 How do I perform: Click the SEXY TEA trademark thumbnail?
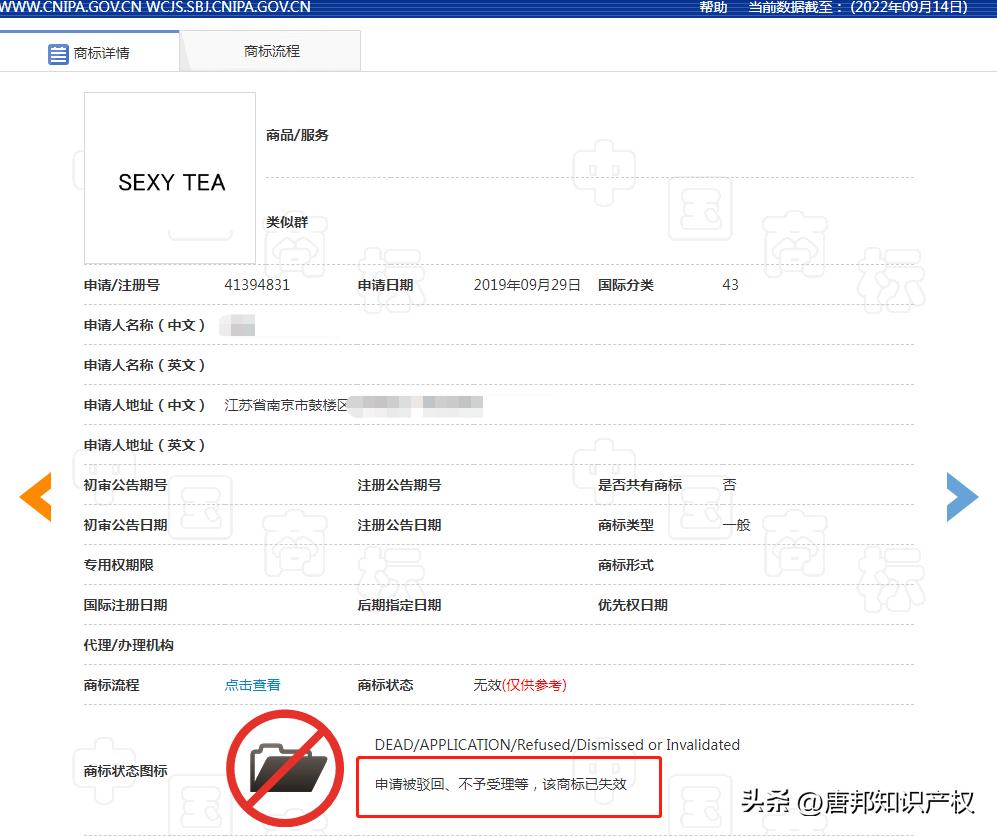[169, 176]
